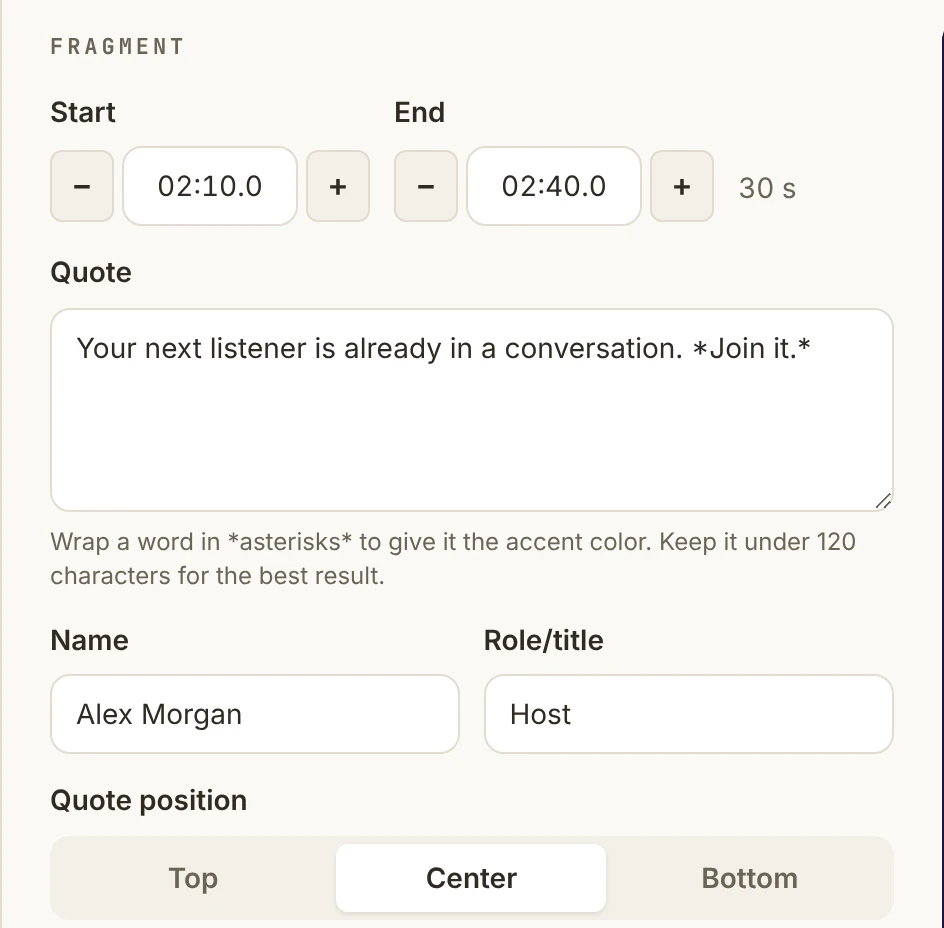Decrease the End time with minus button
Viewport: 944px width, 928px height.
[426, 186]
